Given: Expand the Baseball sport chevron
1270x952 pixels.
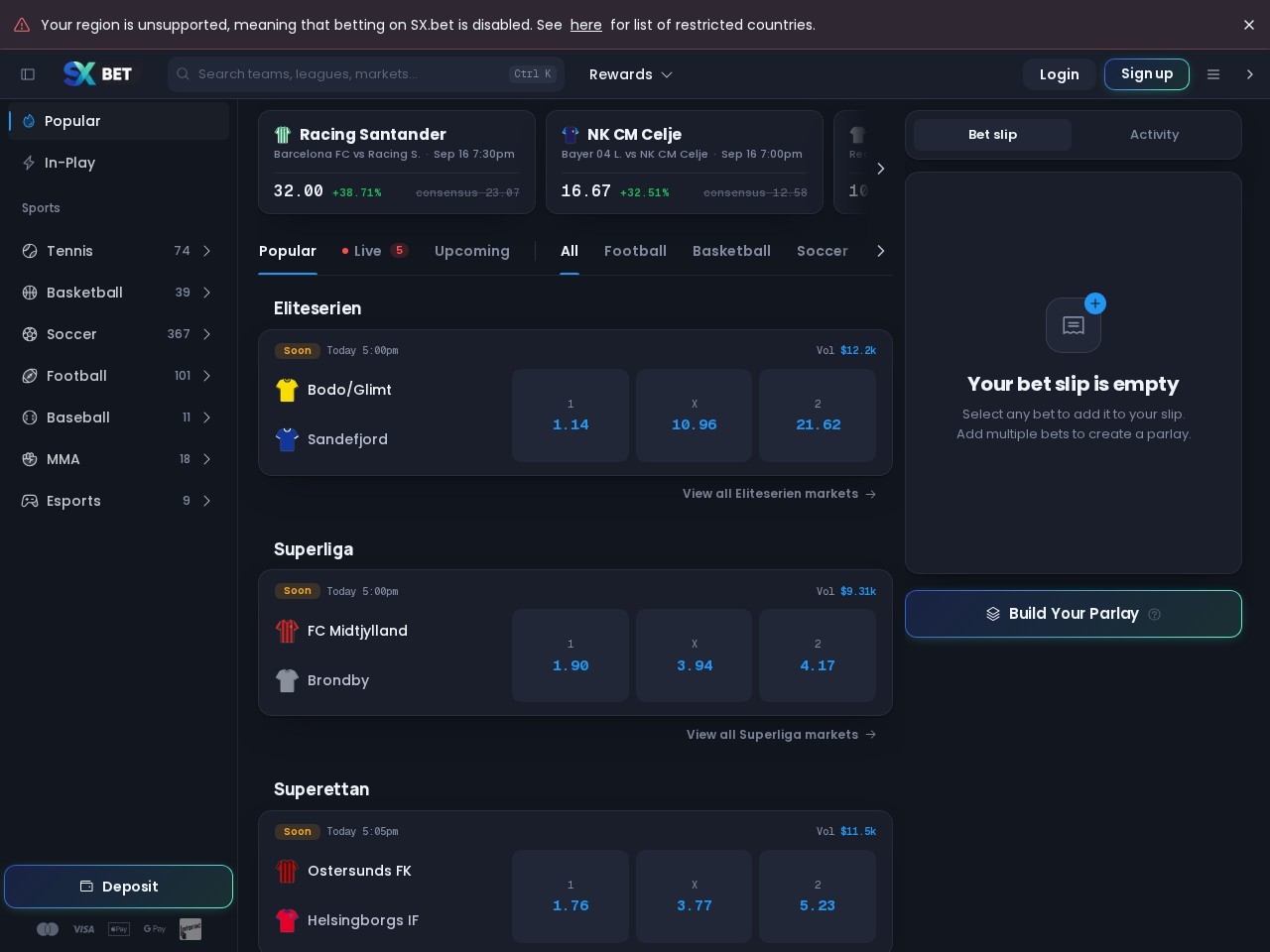Looking at the screenshot, I should pyautogui.click(x=206, y=417).
